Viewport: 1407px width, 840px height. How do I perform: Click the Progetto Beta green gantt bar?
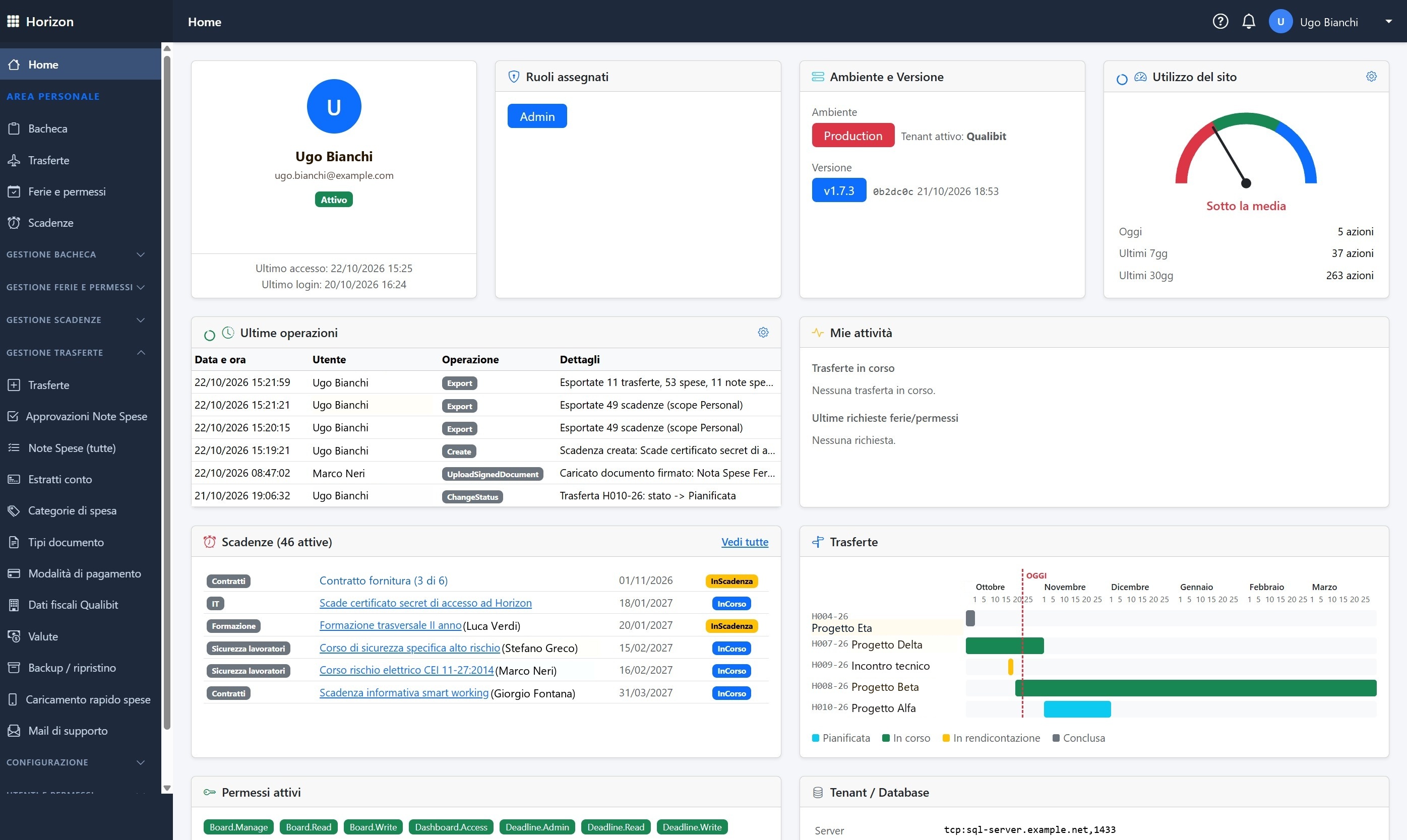1195,688
